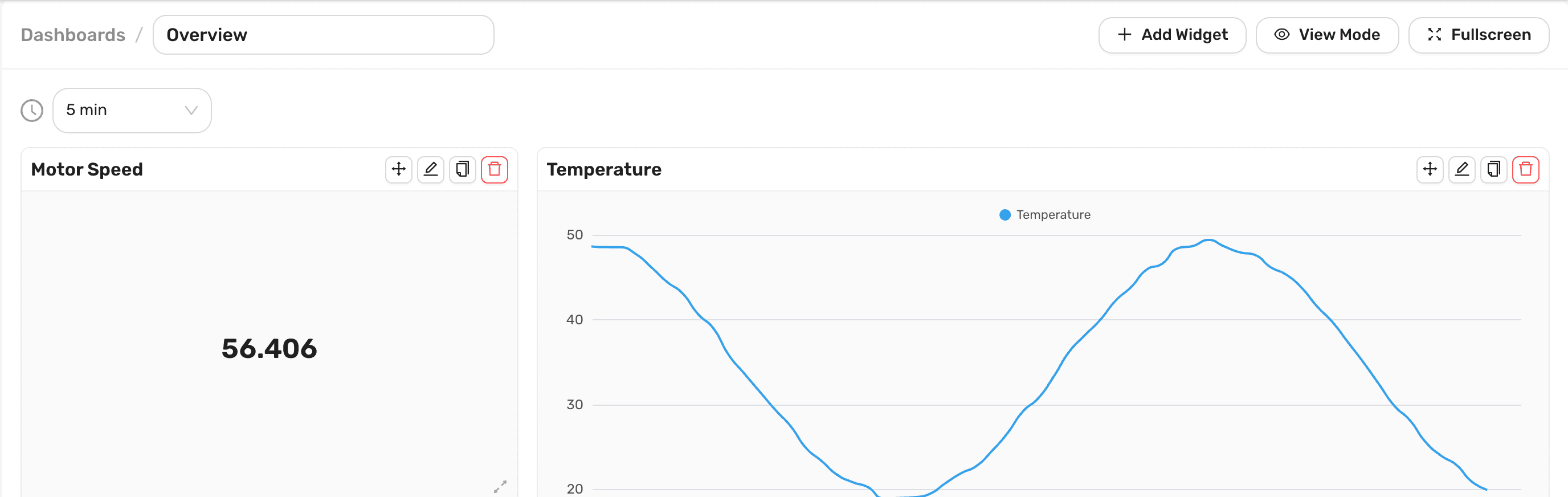Toggle the Temperature legend series
Viewport: 1568px width, 497px height.
pos(1045,215)
